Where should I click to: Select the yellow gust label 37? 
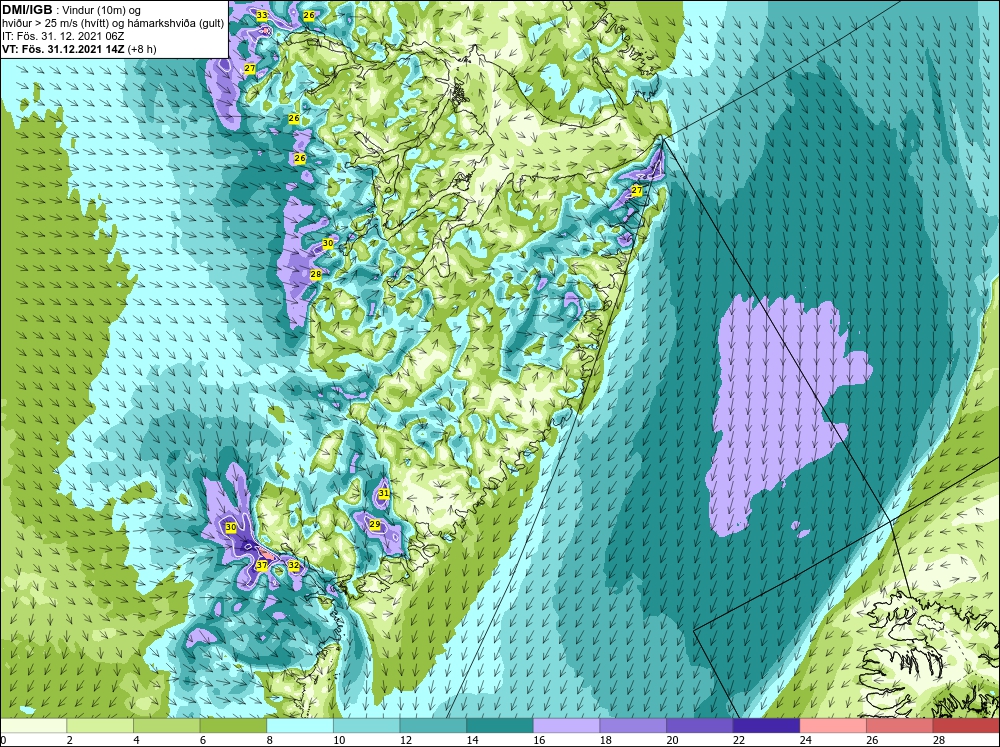pos(261,565)
